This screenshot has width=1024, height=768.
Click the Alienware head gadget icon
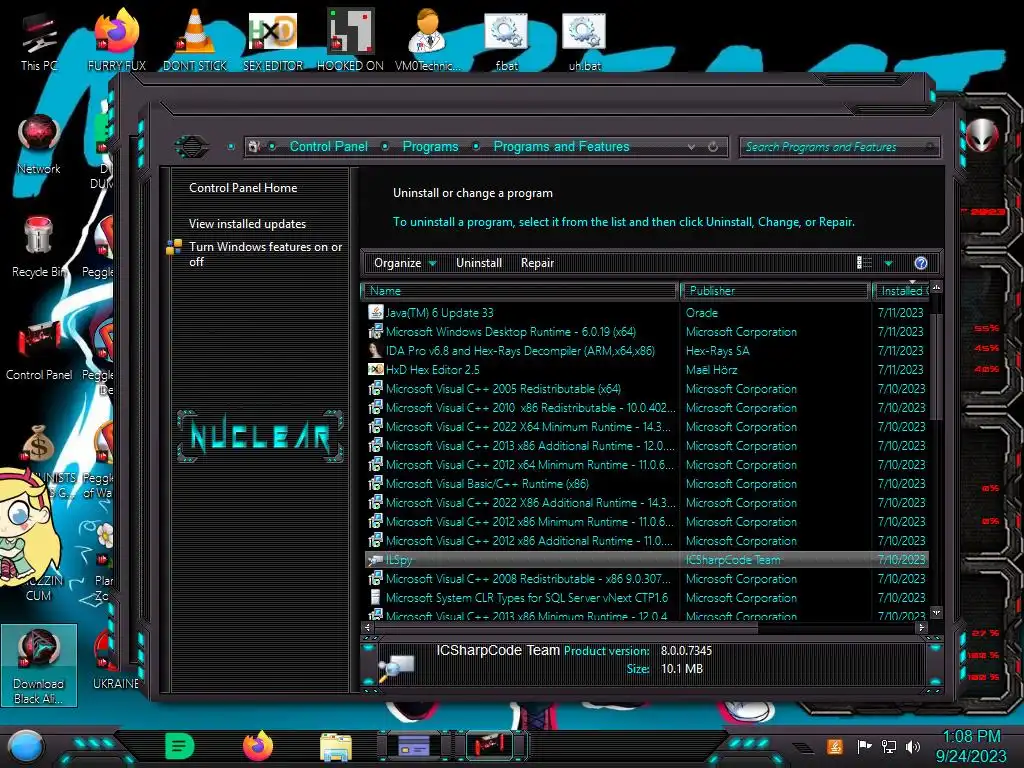[982, 135]
